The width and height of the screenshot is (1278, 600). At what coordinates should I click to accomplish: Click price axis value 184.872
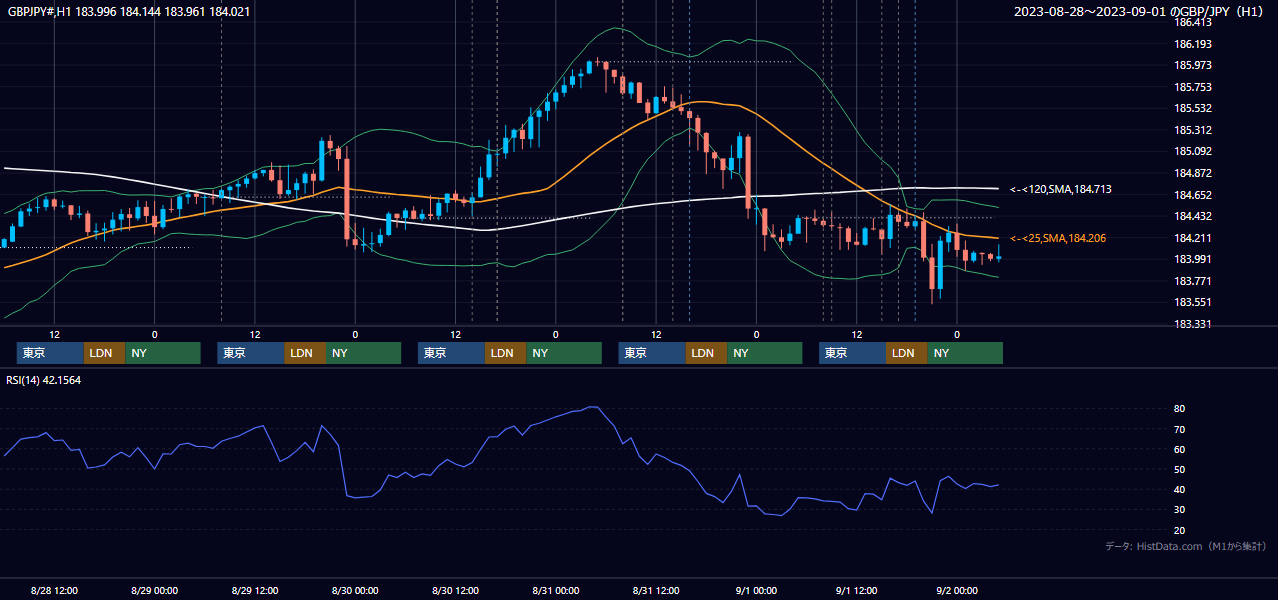click(1193, 173)
